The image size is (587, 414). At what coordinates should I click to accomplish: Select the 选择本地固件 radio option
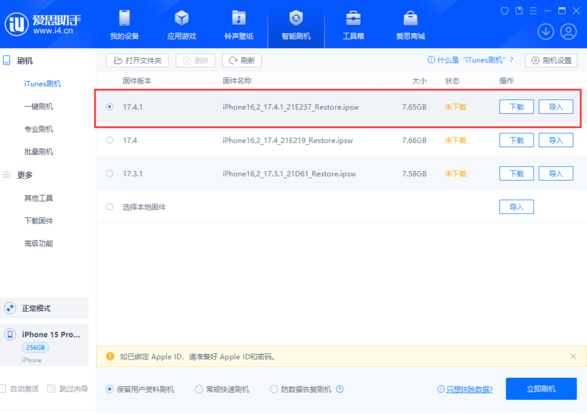(x=109, y=207)
